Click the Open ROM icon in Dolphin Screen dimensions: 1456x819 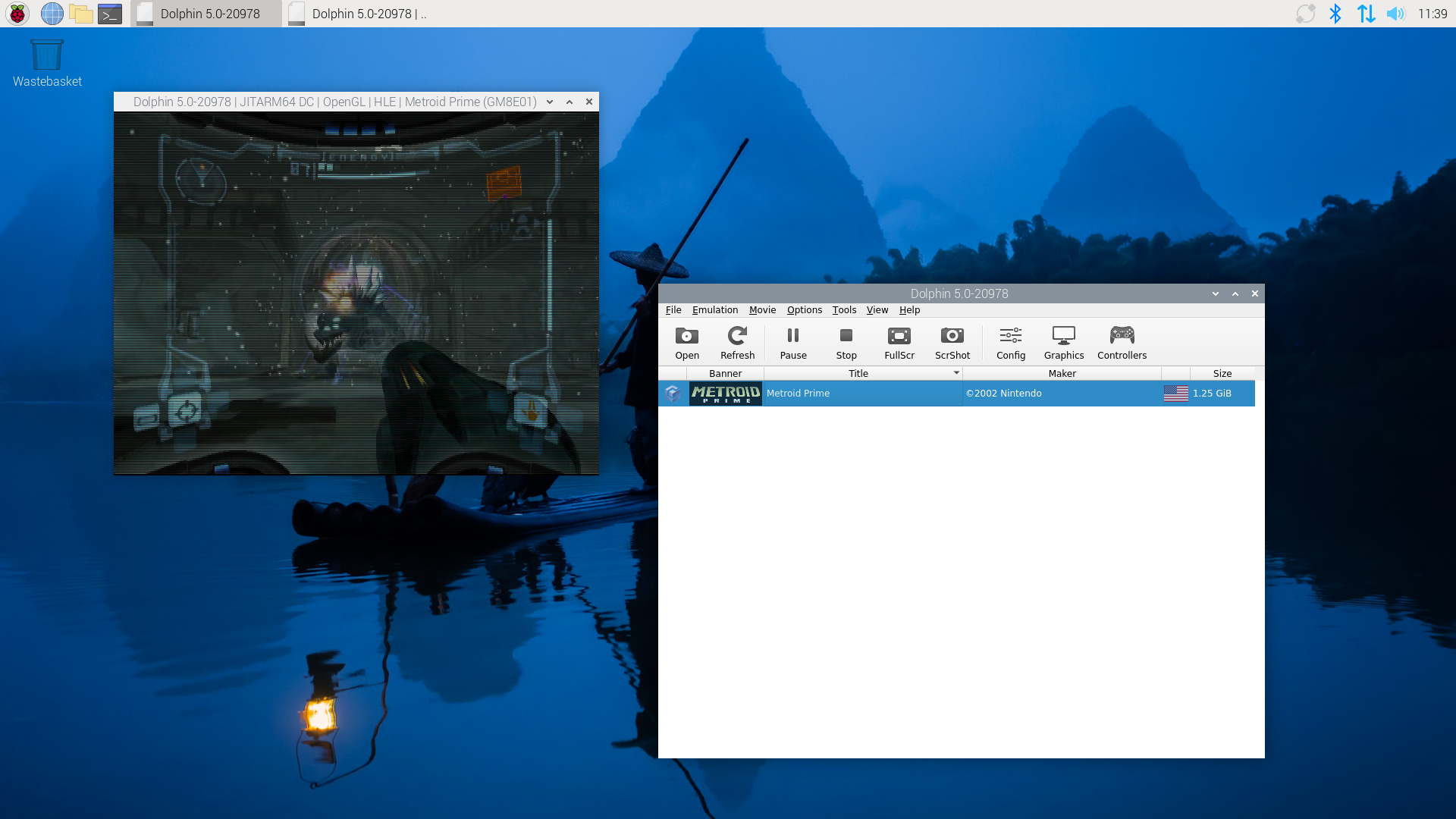(687, 340)
